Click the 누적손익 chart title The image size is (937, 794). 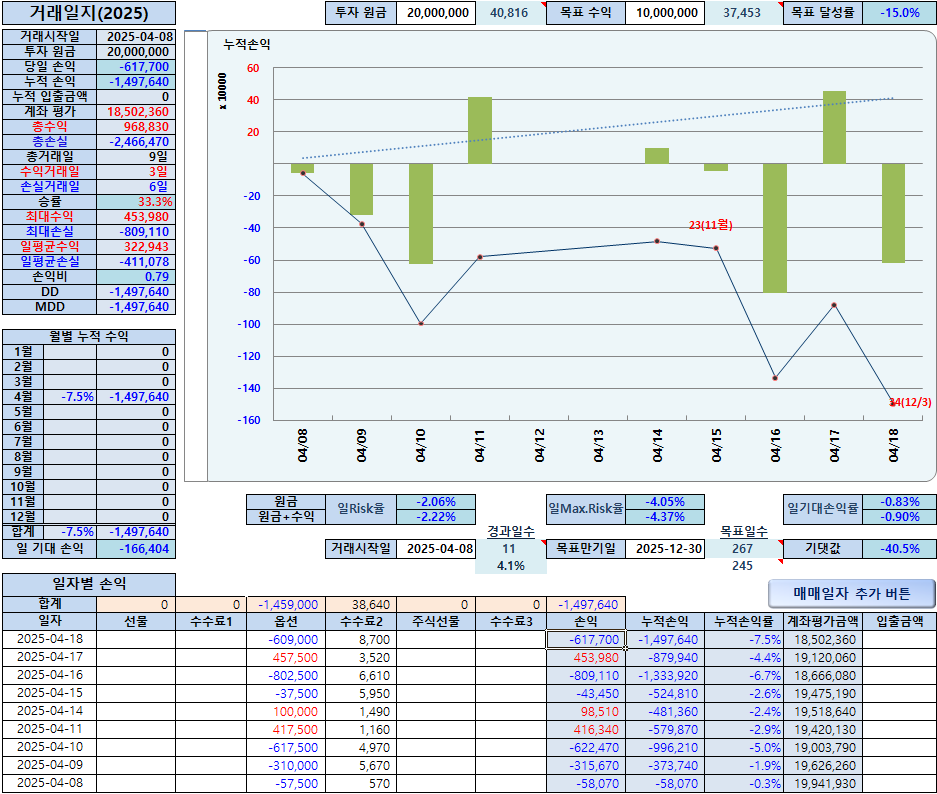[x=246, y=44]
